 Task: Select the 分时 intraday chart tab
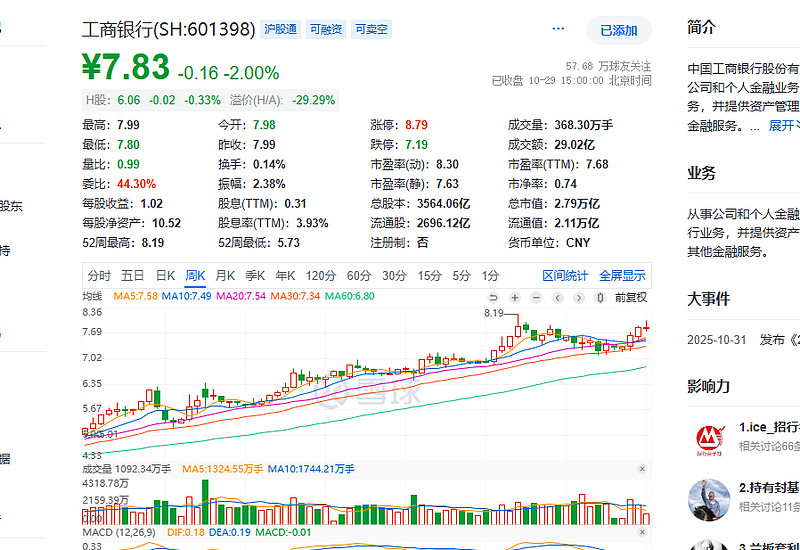(x=99, y=276)
